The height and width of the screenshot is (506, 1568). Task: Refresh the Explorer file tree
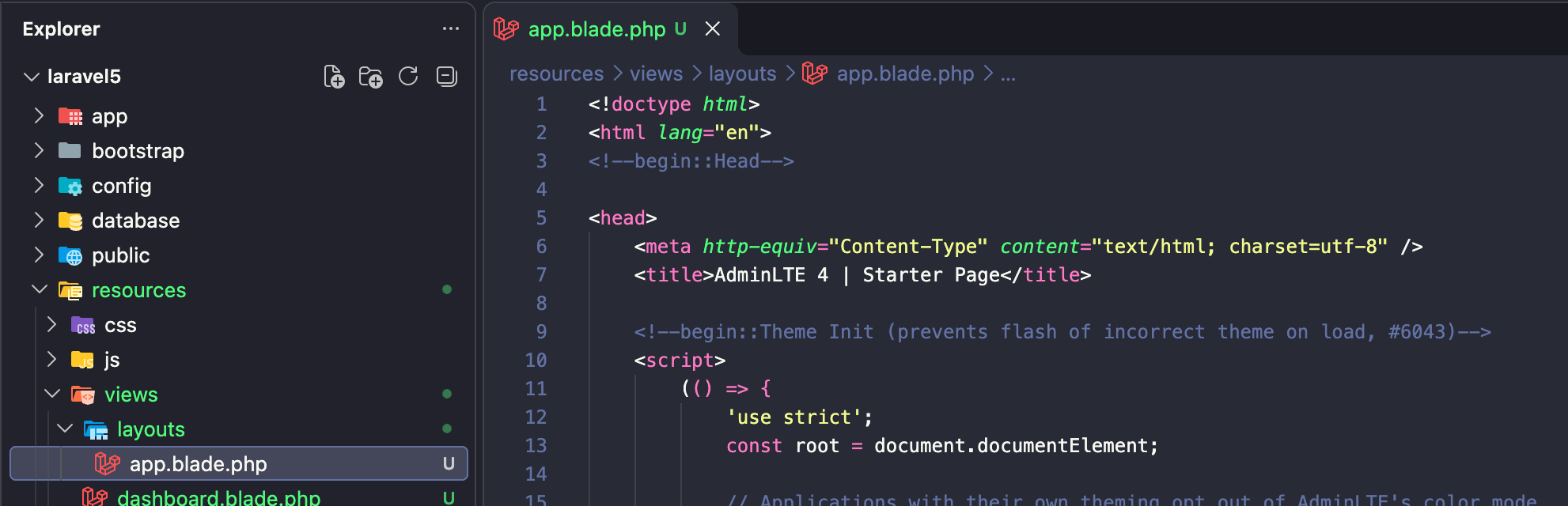(x=408, y=76)
